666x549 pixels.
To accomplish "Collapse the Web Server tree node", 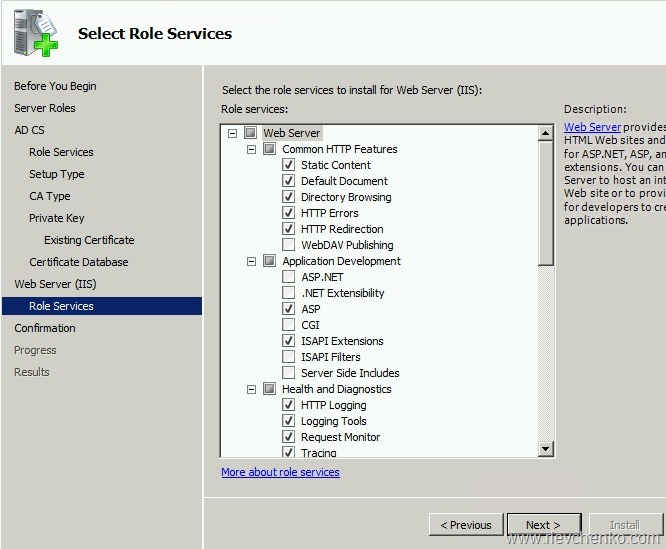I will [232, 133].
